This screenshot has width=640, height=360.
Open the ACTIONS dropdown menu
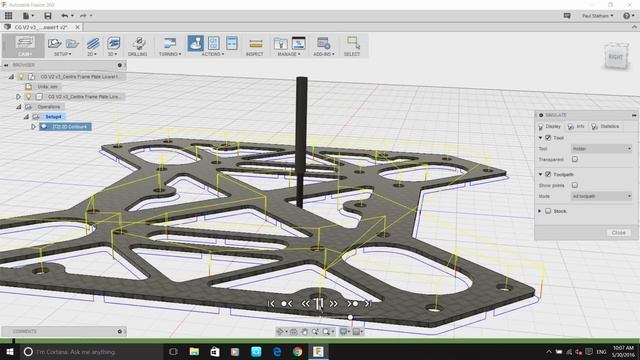pyautogui.click(x=213, y=54)
